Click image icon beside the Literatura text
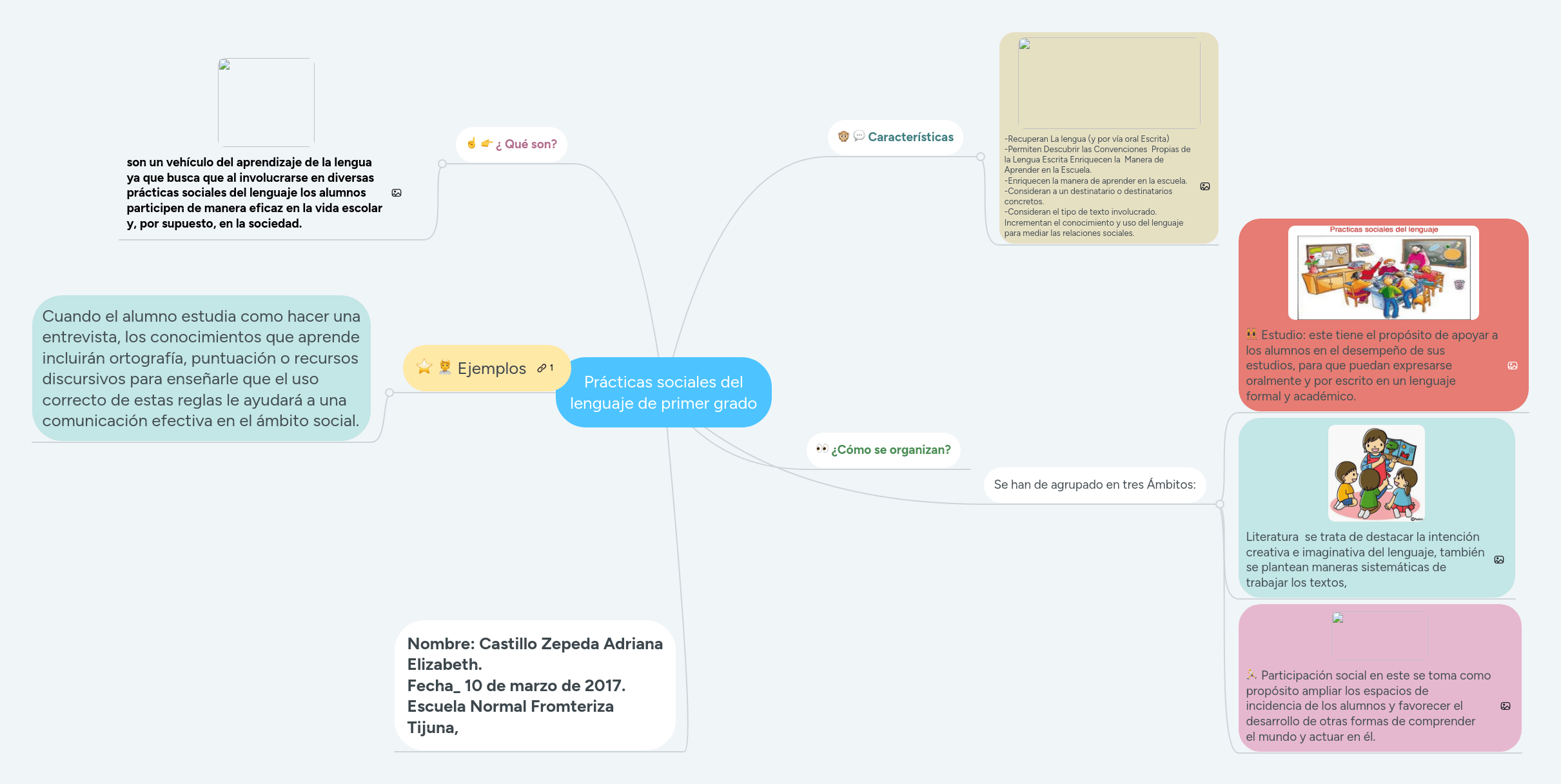 click(x=1499, y=560)
